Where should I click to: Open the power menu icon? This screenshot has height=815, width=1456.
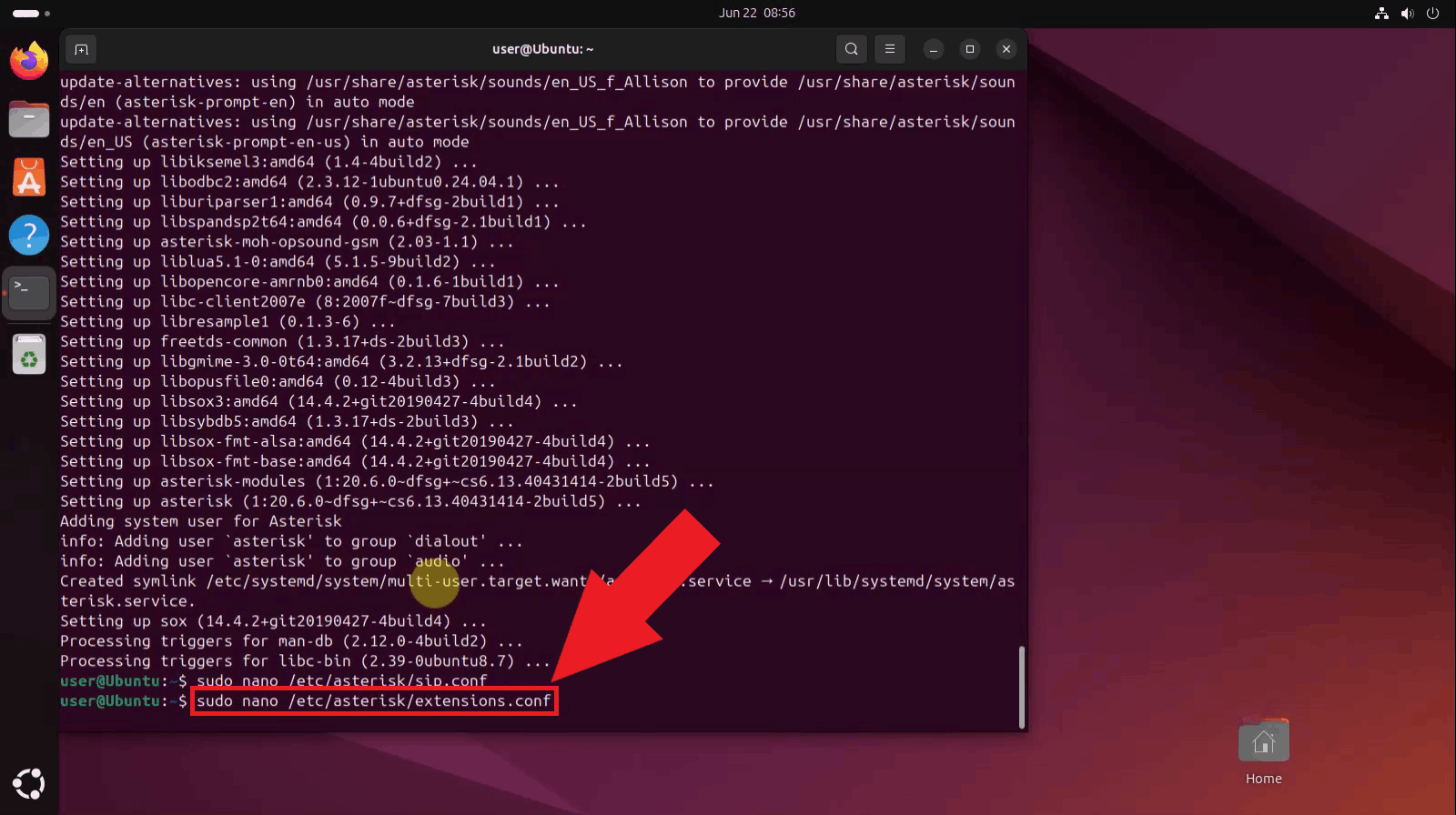pos(1432,13)
